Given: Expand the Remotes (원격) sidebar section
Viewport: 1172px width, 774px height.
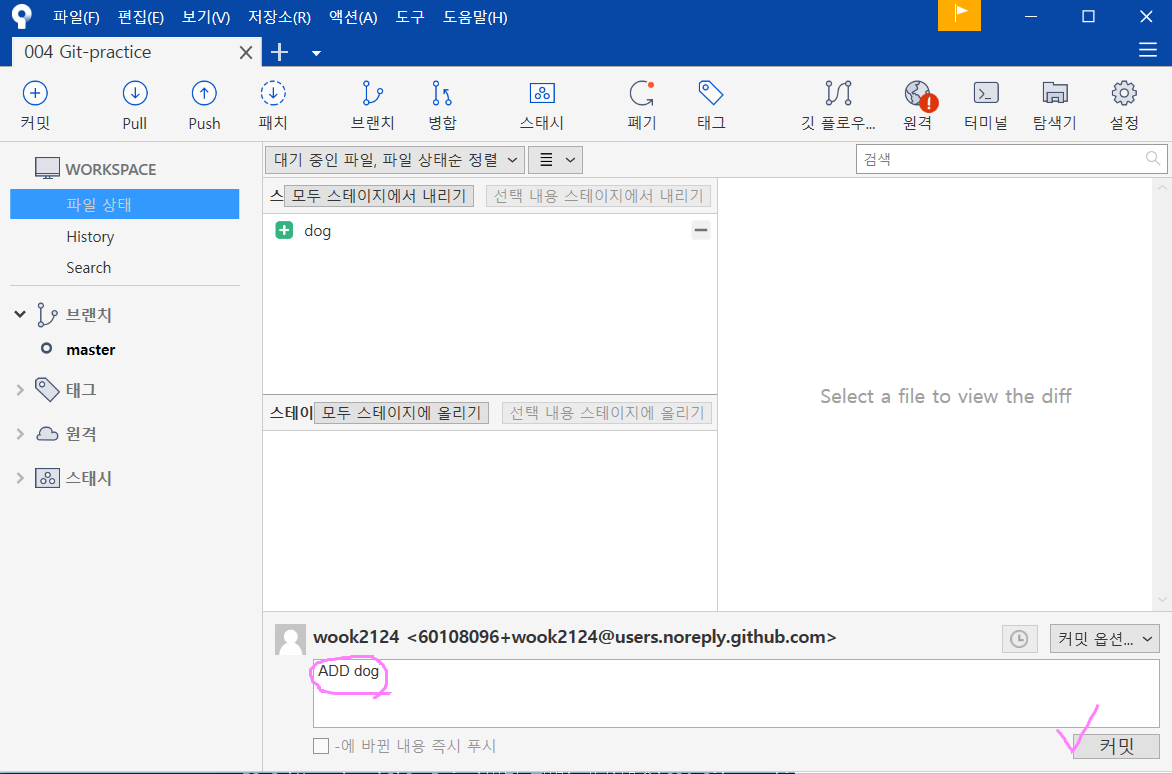Looking at the screenshot, I should (20, 433).
